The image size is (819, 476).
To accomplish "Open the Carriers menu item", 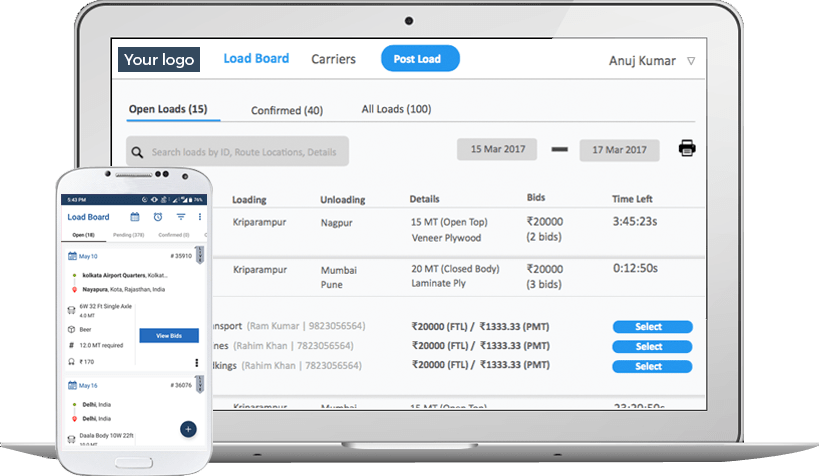I will click(x=333, y=59).
